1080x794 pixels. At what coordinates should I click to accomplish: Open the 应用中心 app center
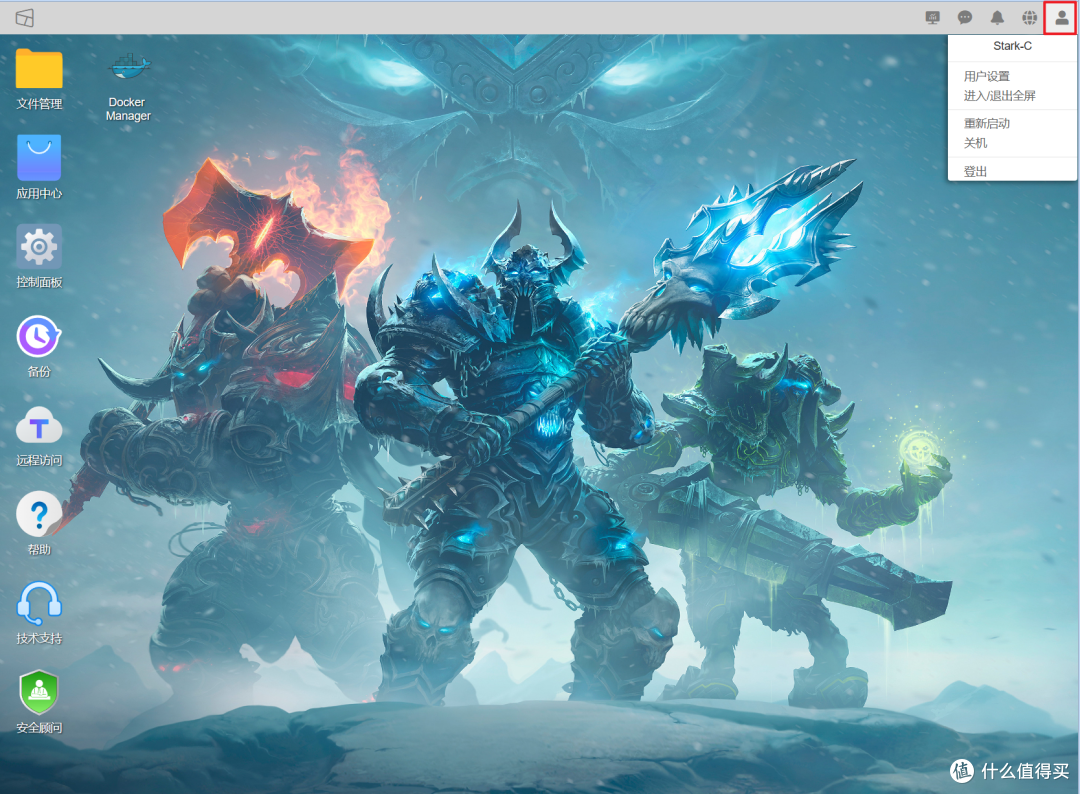pos(39,158)
